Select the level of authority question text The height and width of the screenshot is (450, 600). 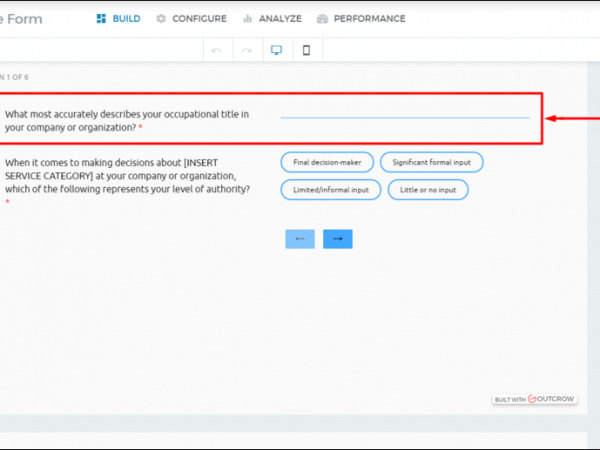pyautogui.click(x=126, y=175)
